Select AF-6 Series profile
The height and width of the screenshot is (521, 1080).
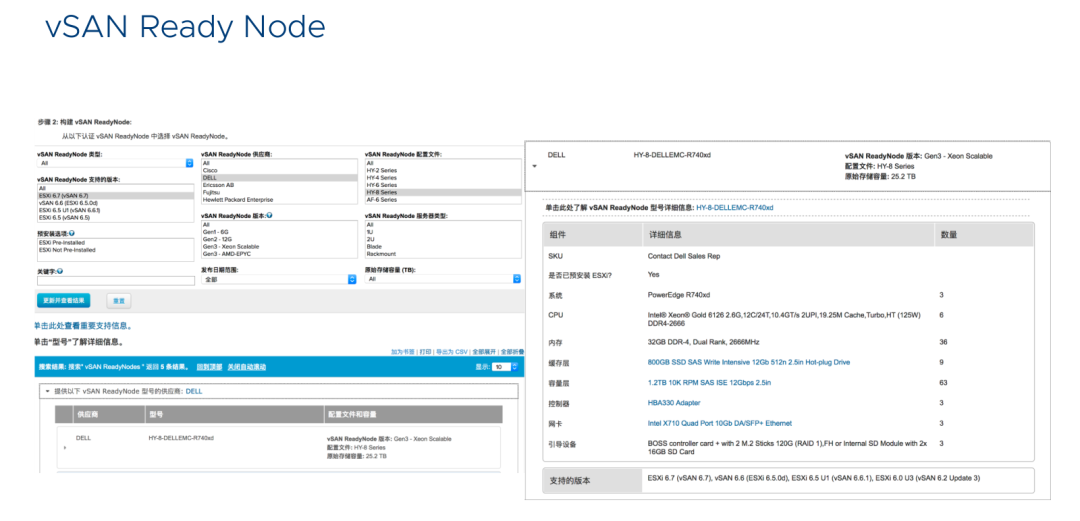pyautogui.click(x=443, y=200)
